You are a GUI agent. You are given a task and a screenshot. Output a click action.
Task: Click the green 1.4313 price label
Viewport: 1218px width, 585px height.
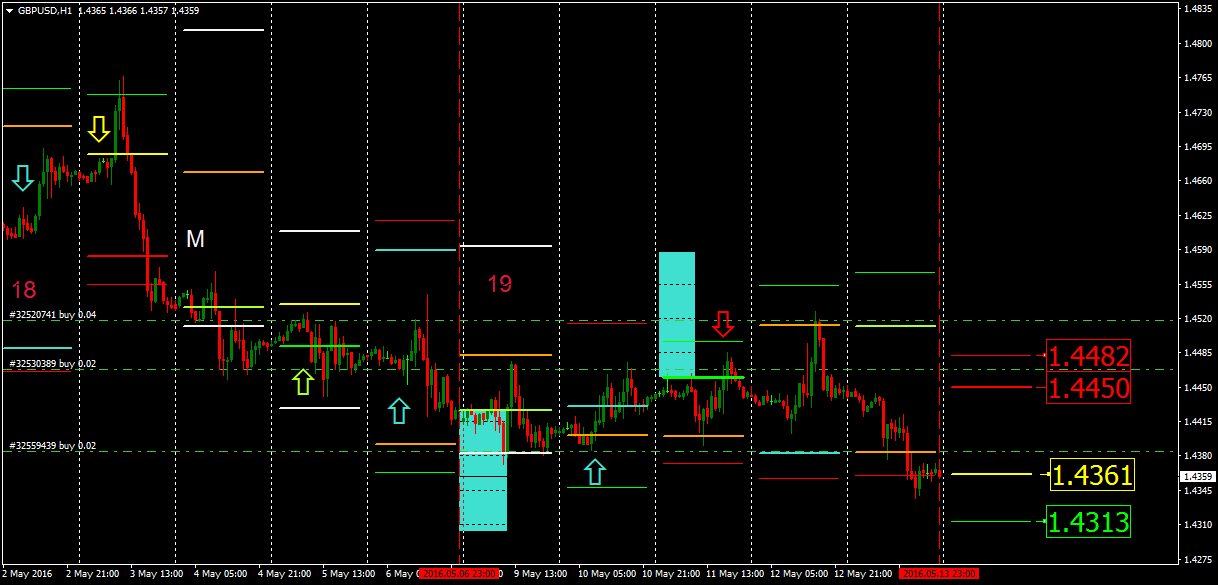[1089, 521]
